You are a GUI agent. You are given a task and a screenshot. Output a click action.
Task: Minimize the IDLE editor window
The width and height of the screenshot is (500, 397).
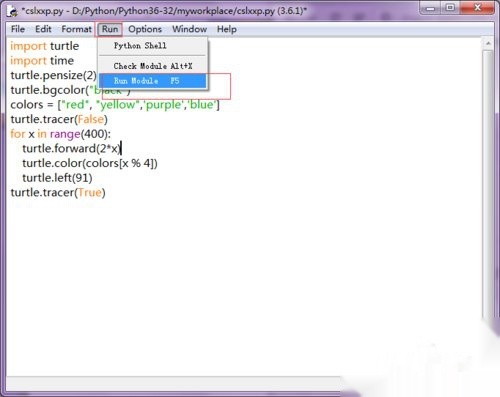click(431, 8)
